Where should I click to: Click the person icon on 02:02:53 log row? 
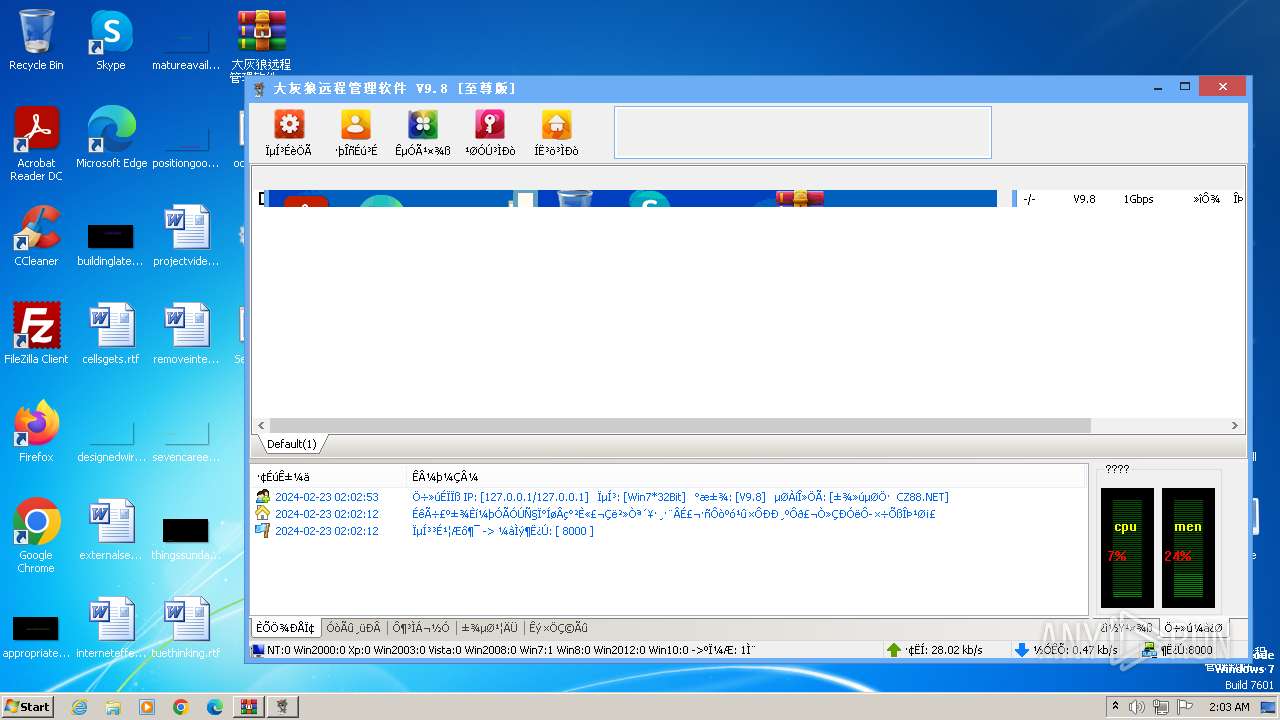click(263, 496)
